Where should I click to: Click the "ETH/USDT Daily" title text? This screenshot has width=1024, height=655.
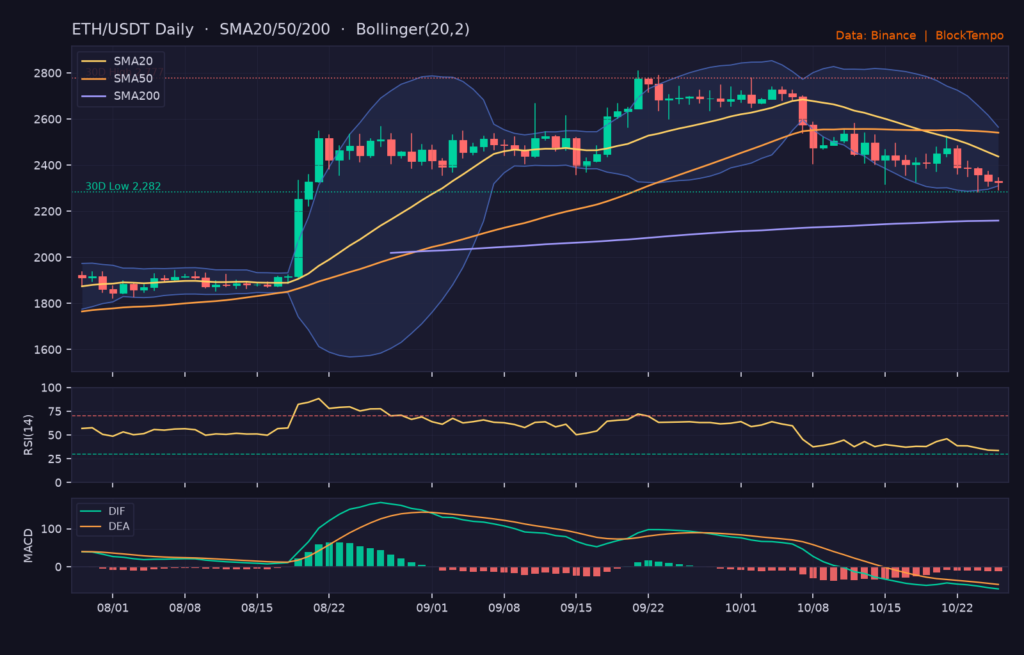[x=133, y=29]
